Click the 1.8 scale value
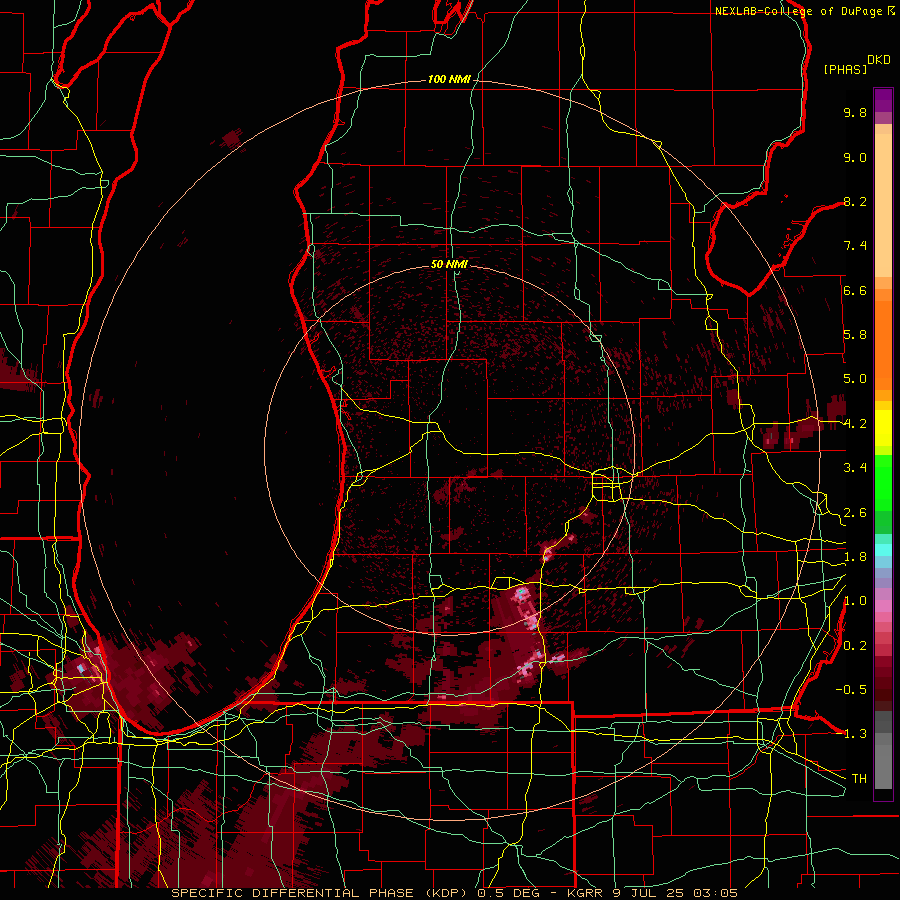The width and height of the screenshot is (900, 900). pos(855,557)
